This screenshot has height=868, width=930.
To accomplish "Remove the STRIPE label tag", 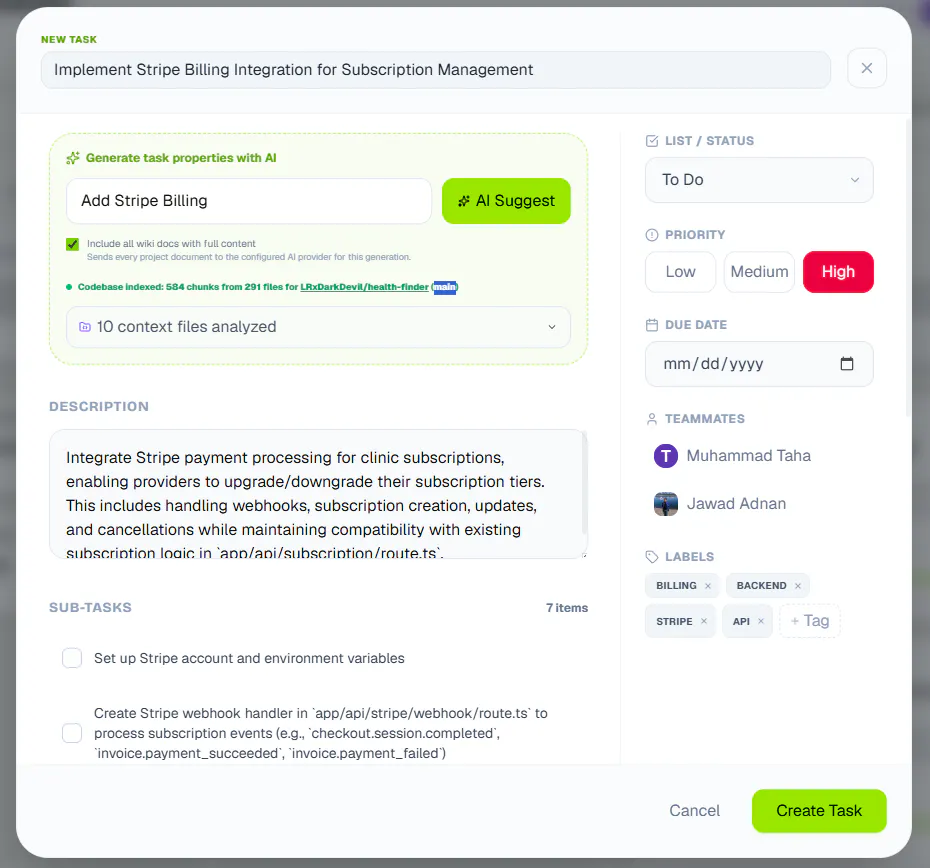I will [x=704, y=621].
